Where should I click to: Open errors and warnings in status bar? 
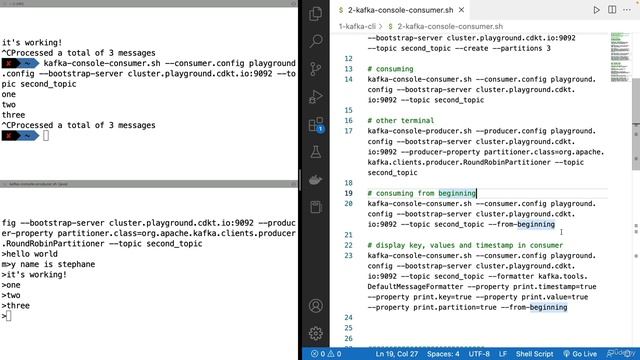[326, 354]
